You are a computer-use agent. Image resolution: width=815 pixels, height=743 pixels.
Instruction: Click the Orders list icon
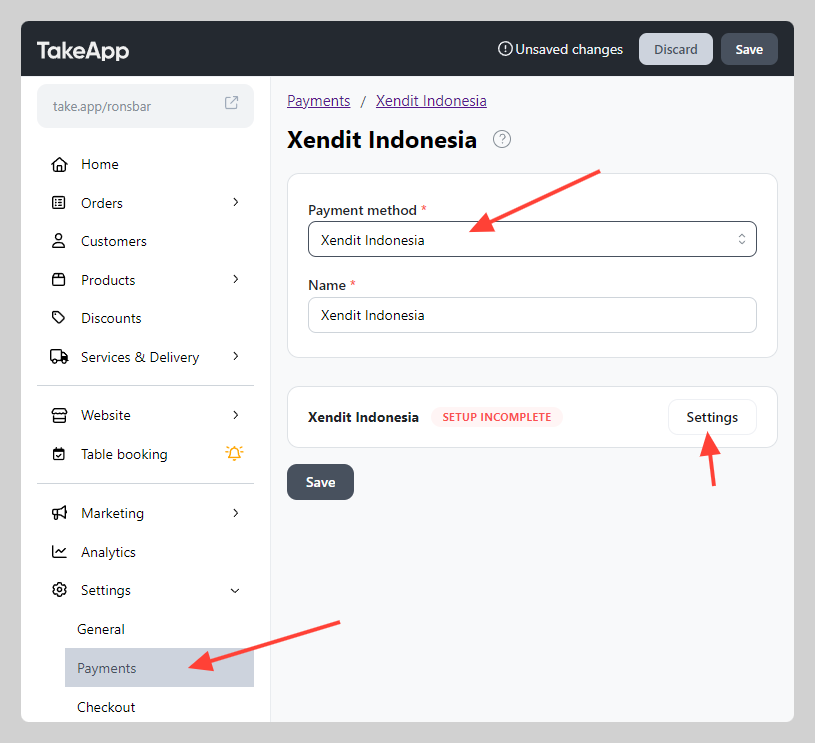(59, 203)
